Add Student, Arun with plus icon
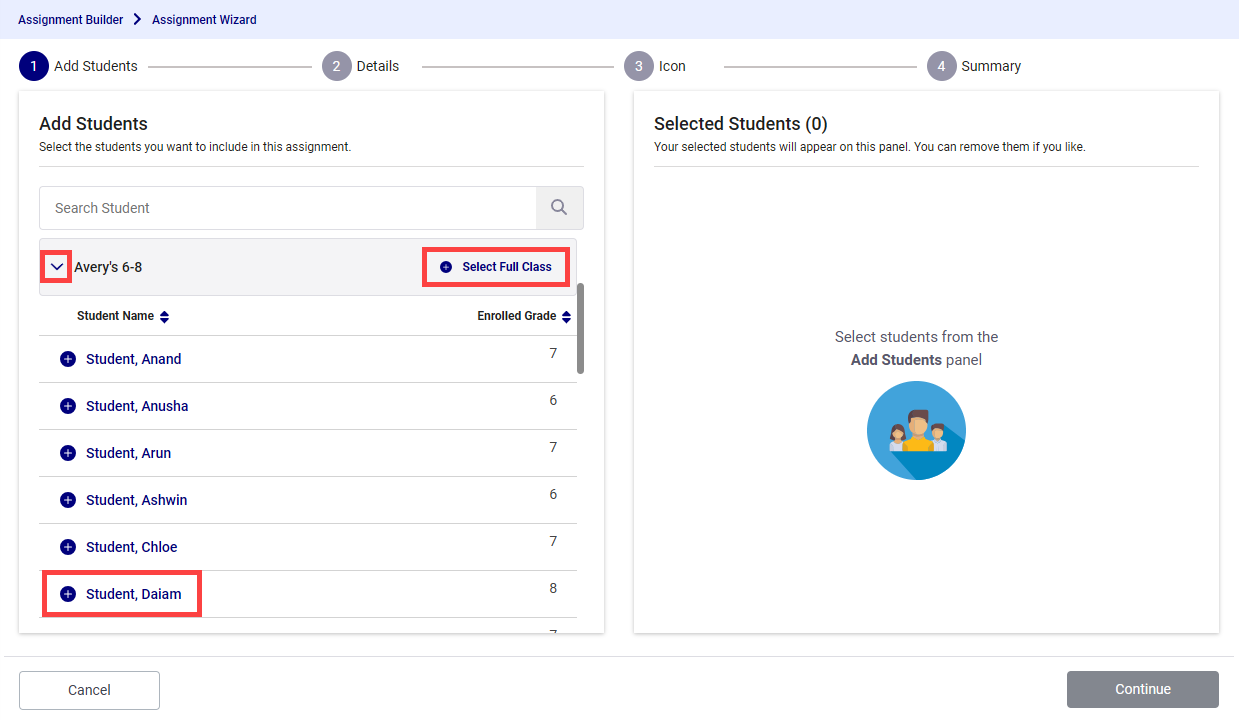 point(68,453)
